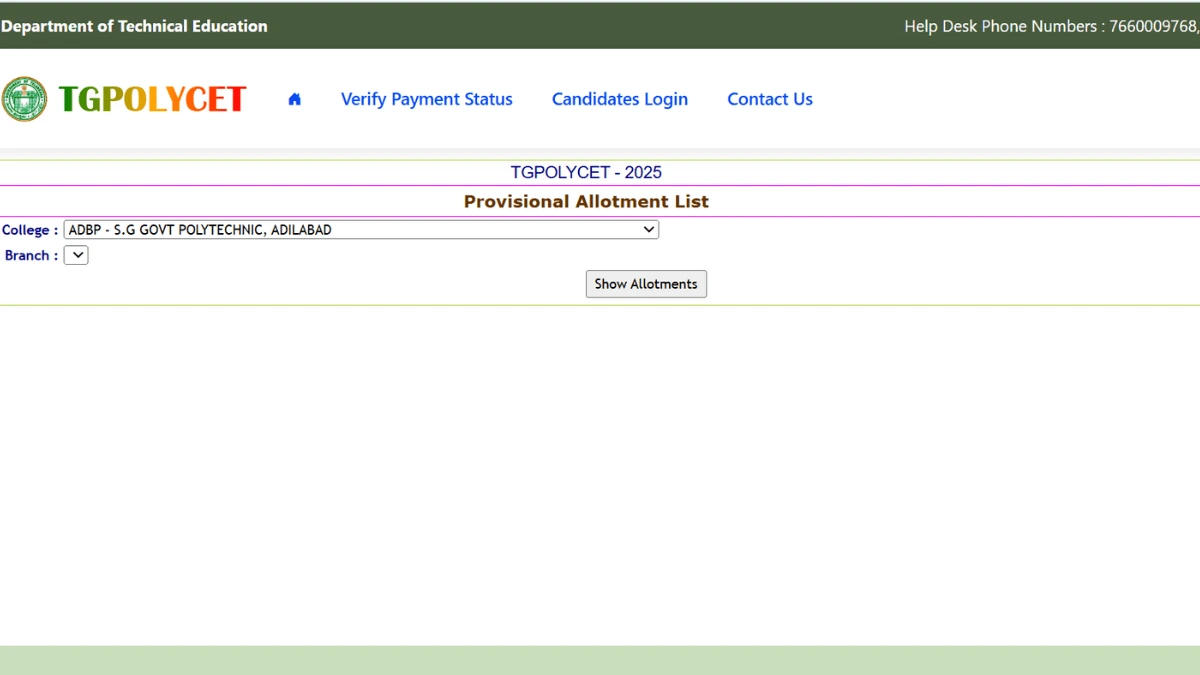Click the Help Desk Phone Numbers text

[1052, 26]
